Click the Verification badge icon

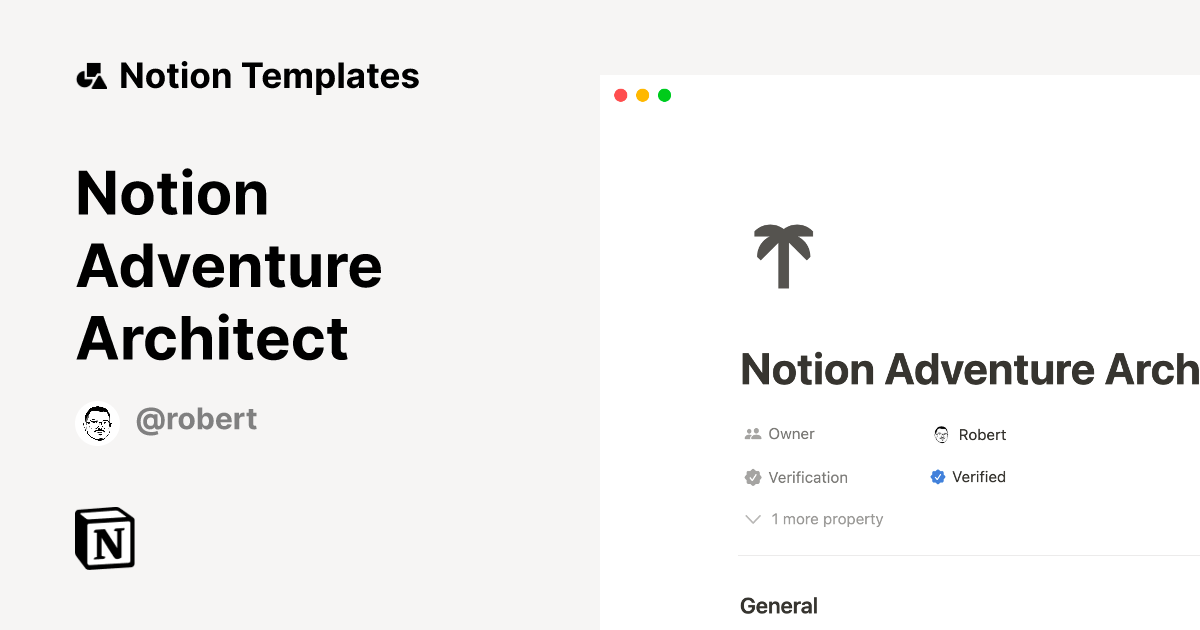click(751, 477)
